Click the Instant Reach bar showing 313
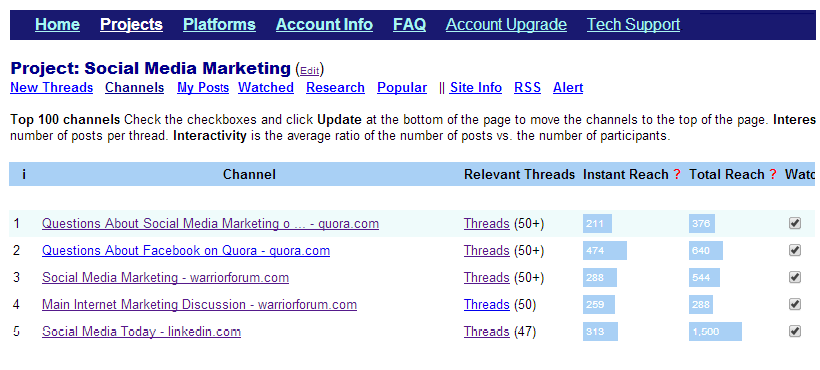The image size is (820, 370). point(600,331)
